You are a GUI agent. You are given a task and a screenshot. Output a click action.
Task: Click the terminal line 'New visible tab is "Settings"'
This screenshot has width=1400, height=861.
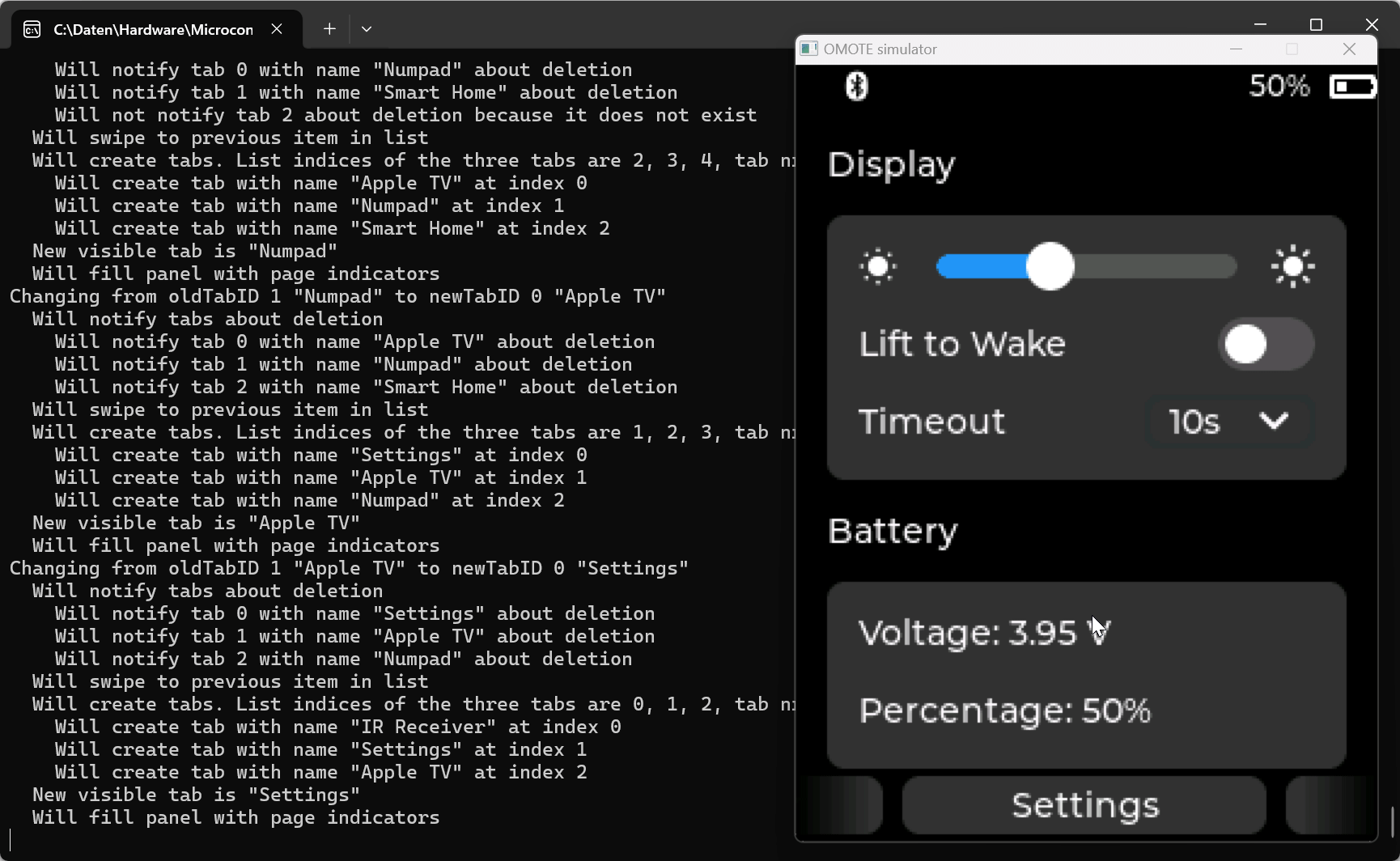(x=196, y=795)
